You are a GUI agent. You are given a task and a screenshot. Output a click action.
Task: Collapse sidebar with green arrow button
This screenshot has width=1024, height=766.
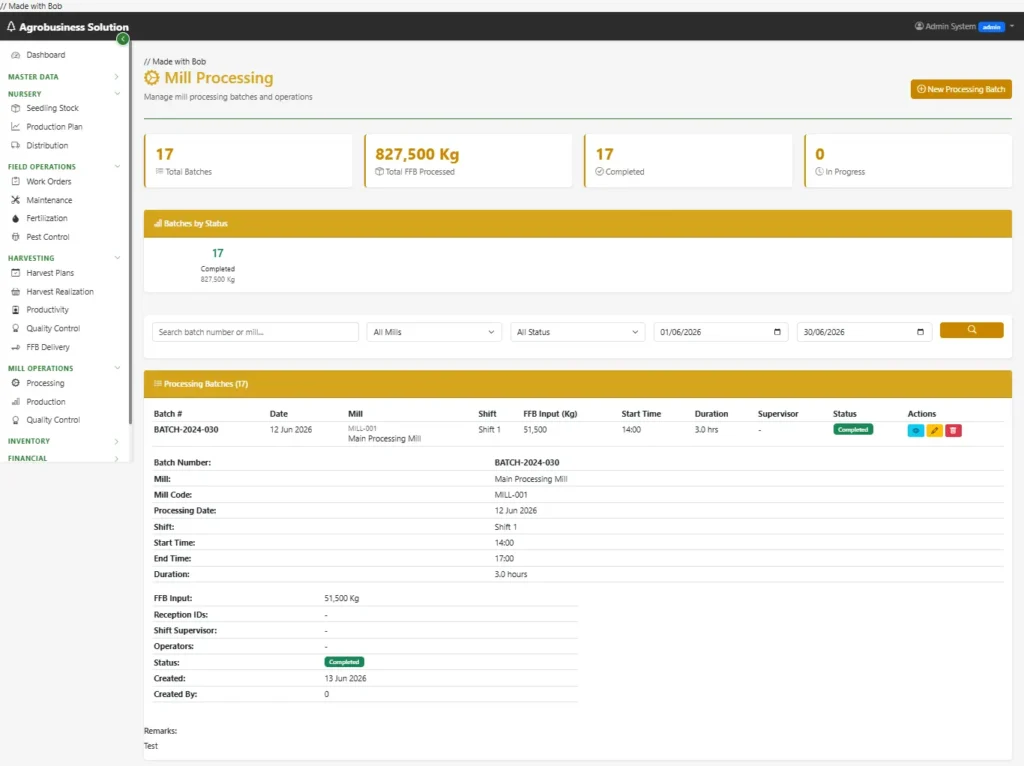[122, 39]
